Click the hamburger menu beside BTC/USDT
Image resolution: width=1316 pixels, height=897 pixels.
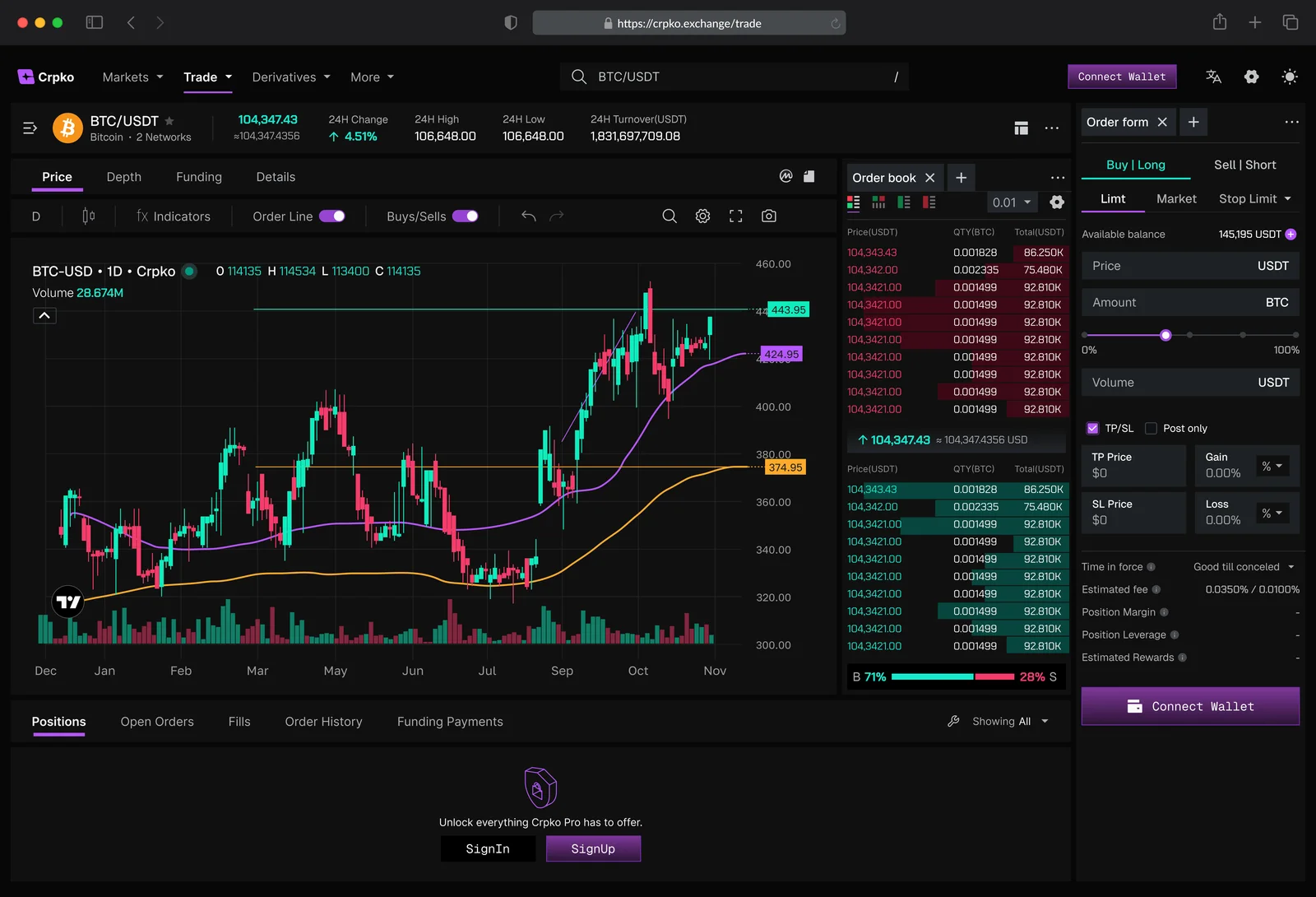tap(30, 128)
